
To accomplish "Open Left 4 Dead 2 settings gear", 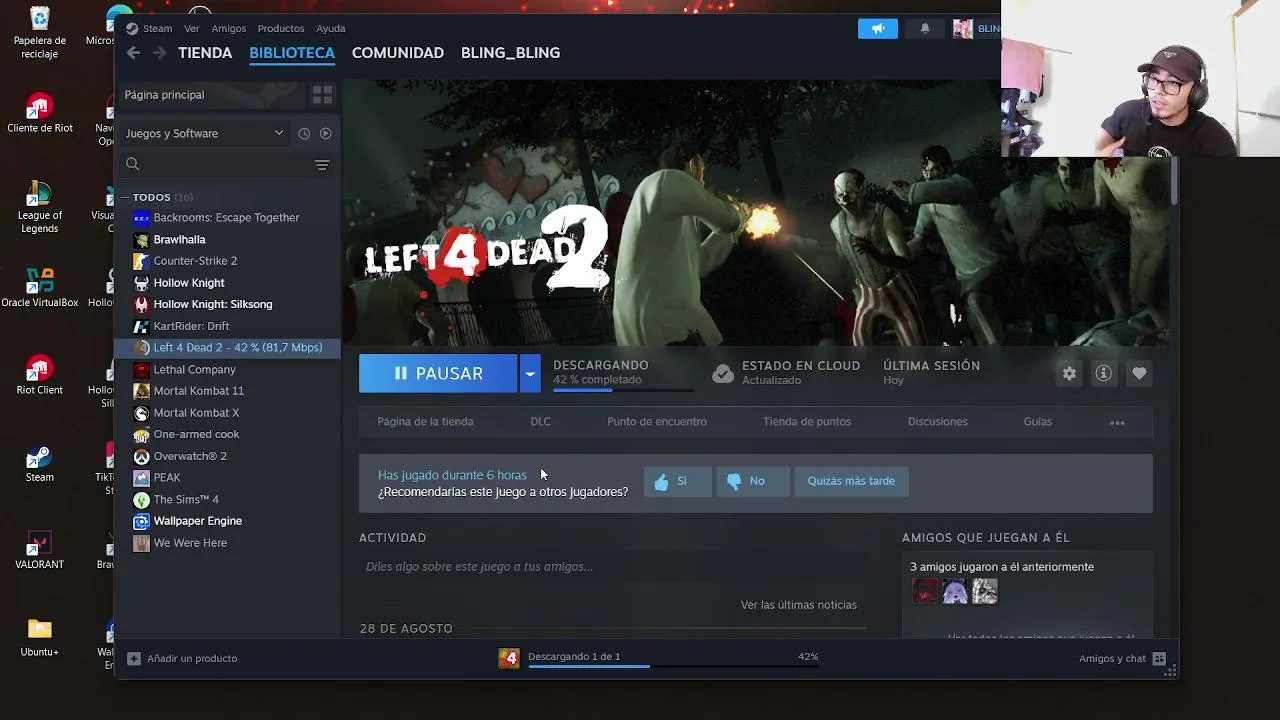I will click(x=1069, y=373).
